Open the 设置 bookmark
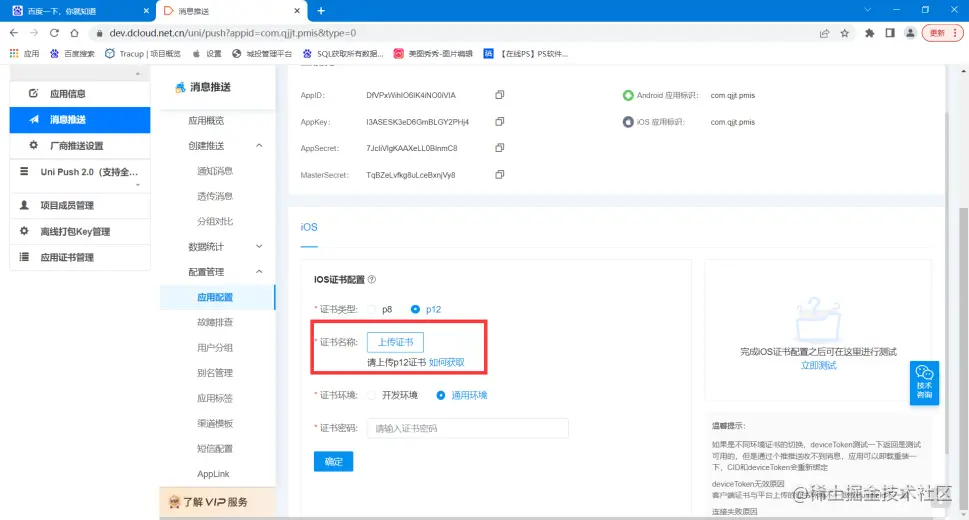The image size is (969, 520). pos(207,54)
